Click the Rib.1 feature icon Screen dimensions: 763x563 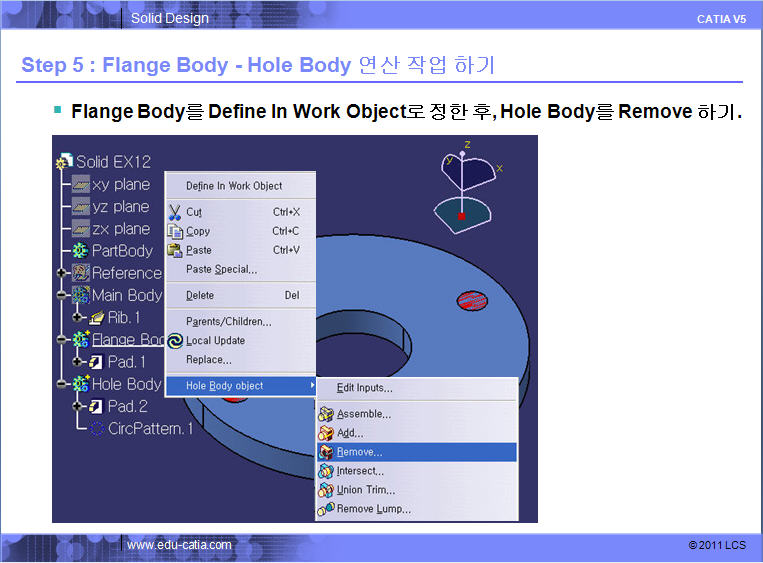tap(97, 318)
